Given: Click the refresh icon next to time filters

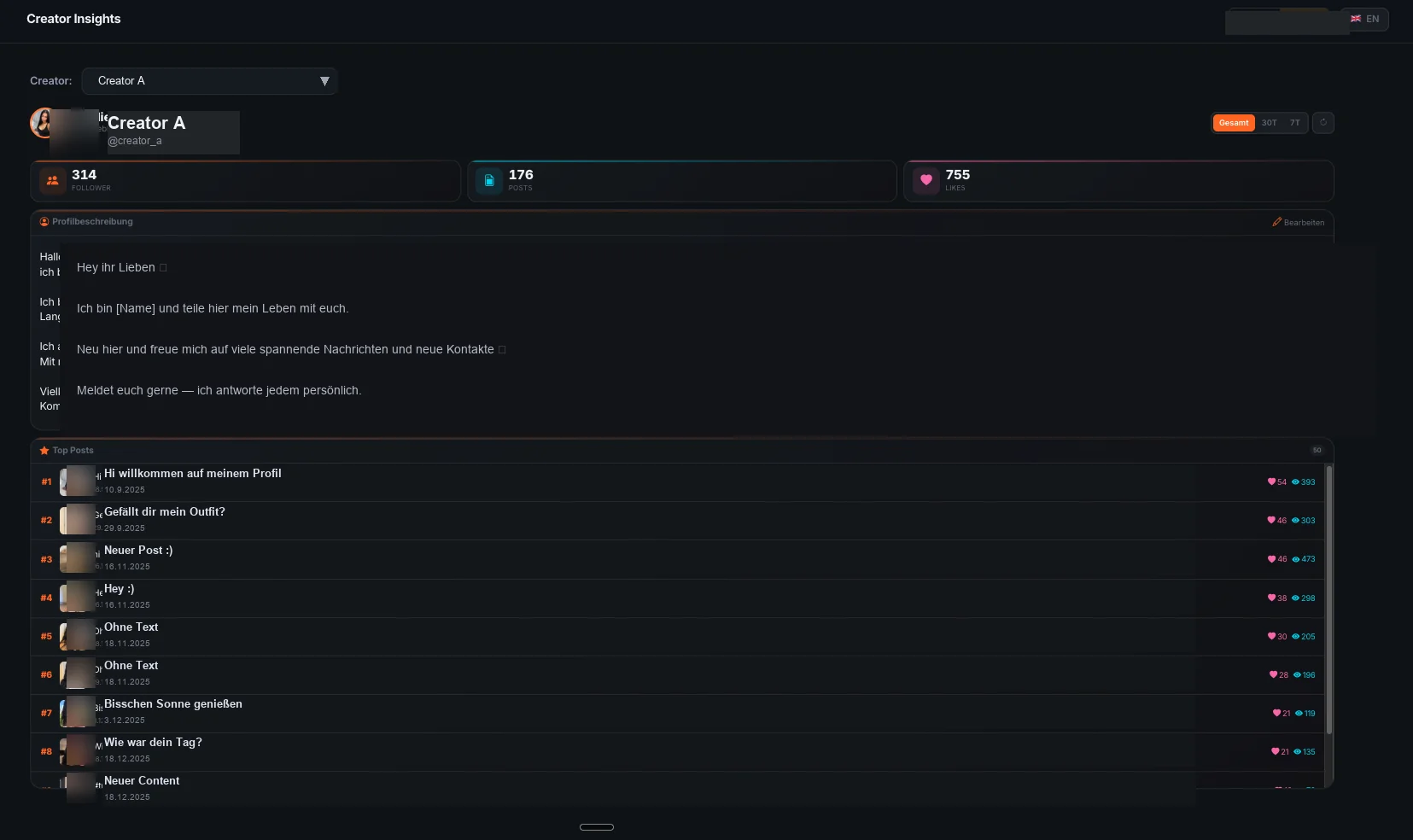Looking at the screenshot, I should point(1322,123).
